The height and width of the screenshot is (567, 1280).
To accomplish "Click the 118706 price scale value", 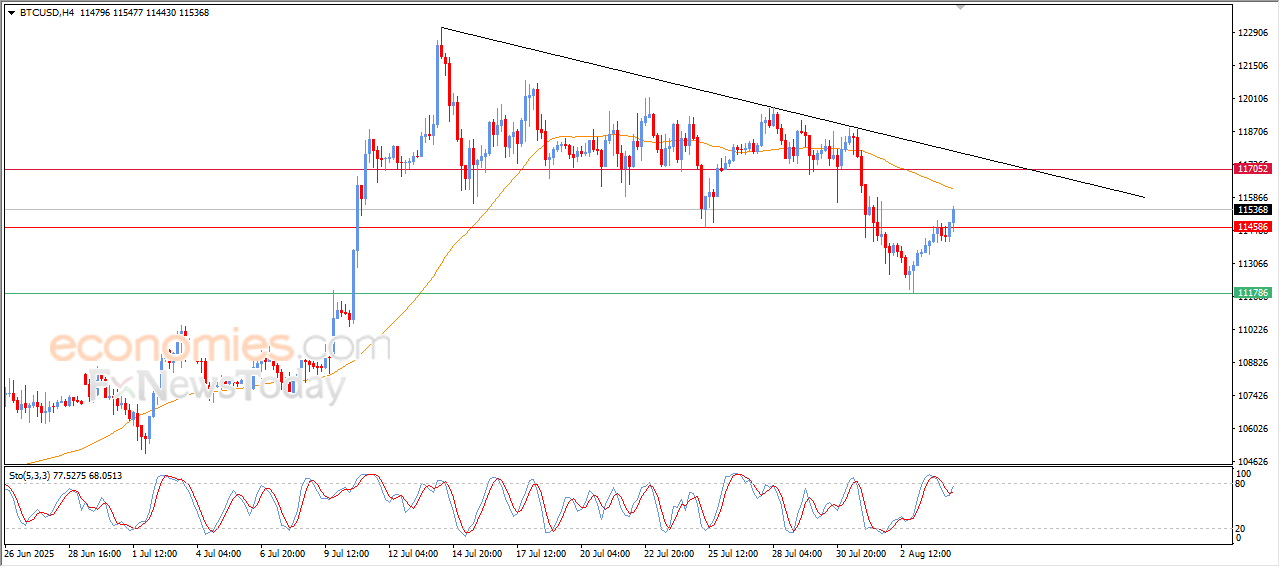I will (x=1253, y=132).
